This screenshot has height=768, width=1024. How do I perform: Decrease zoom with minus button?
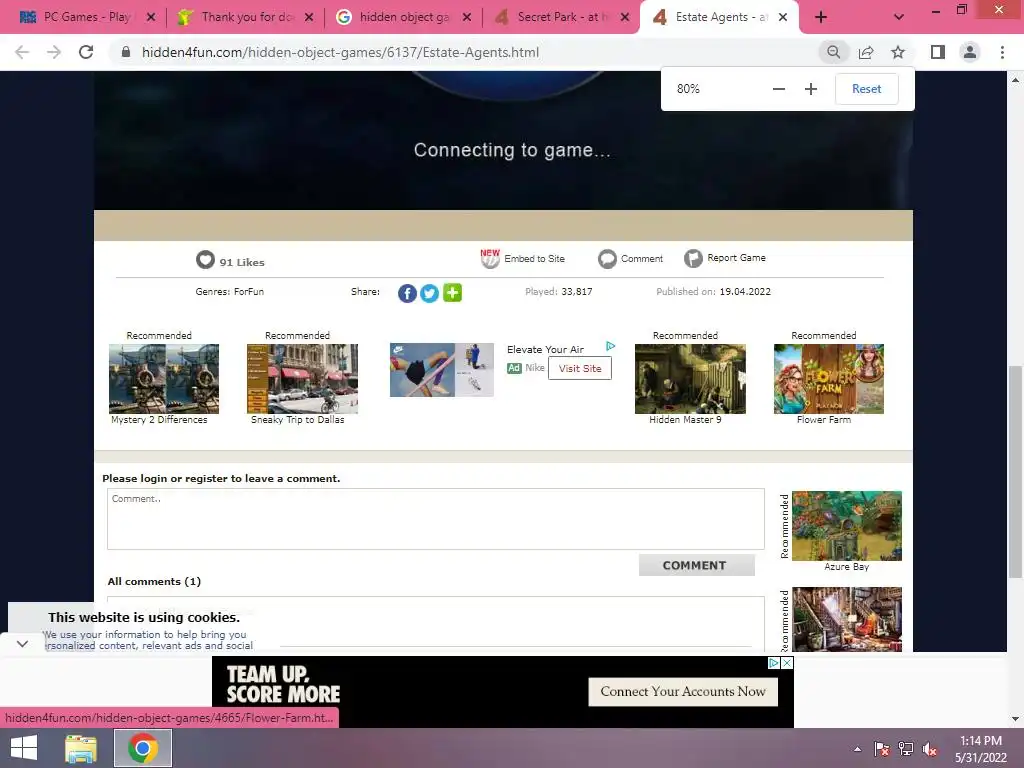coord(778,89)
